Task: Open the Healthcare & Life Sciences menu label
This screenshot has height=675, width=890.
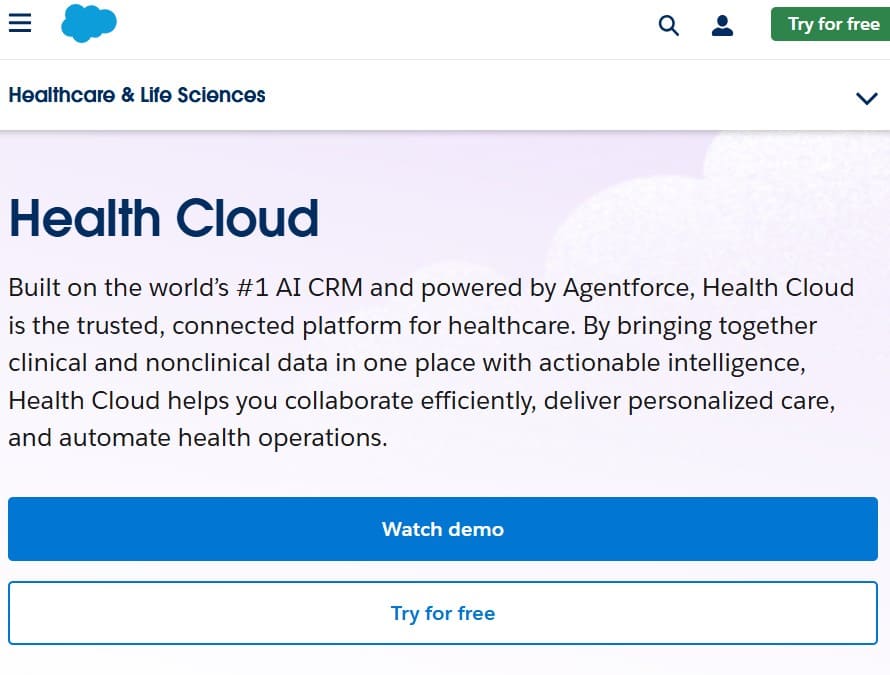Action: pyautogui.click(x=137, y=95)
